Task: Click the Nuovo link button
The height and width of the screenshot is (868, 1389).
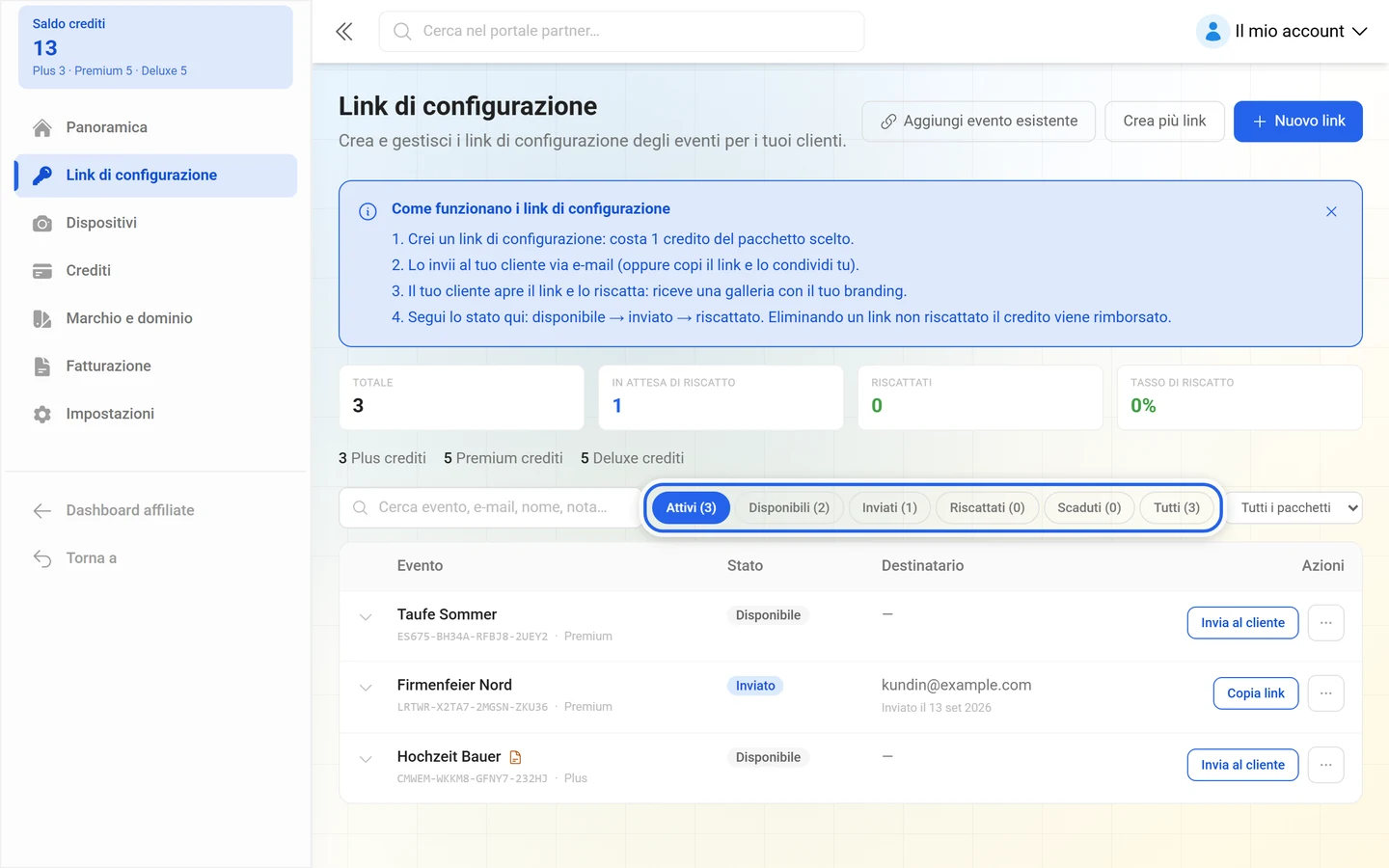Action: click(x=1298, y=122)
